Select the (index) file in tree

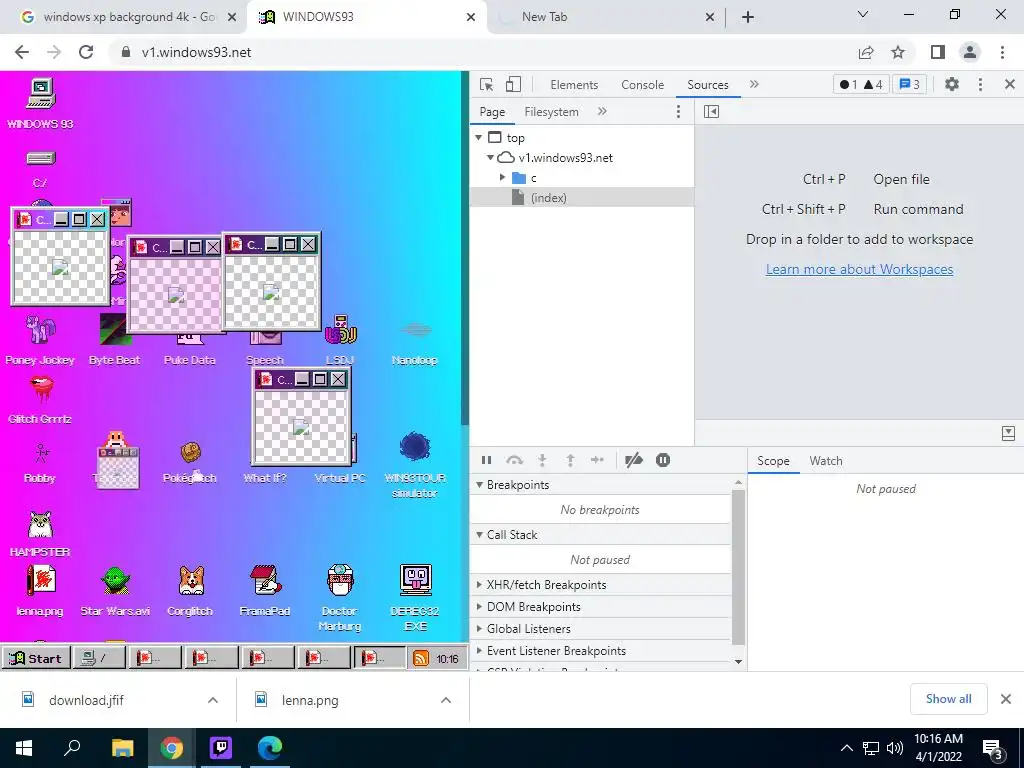click(x=582, y=198)
